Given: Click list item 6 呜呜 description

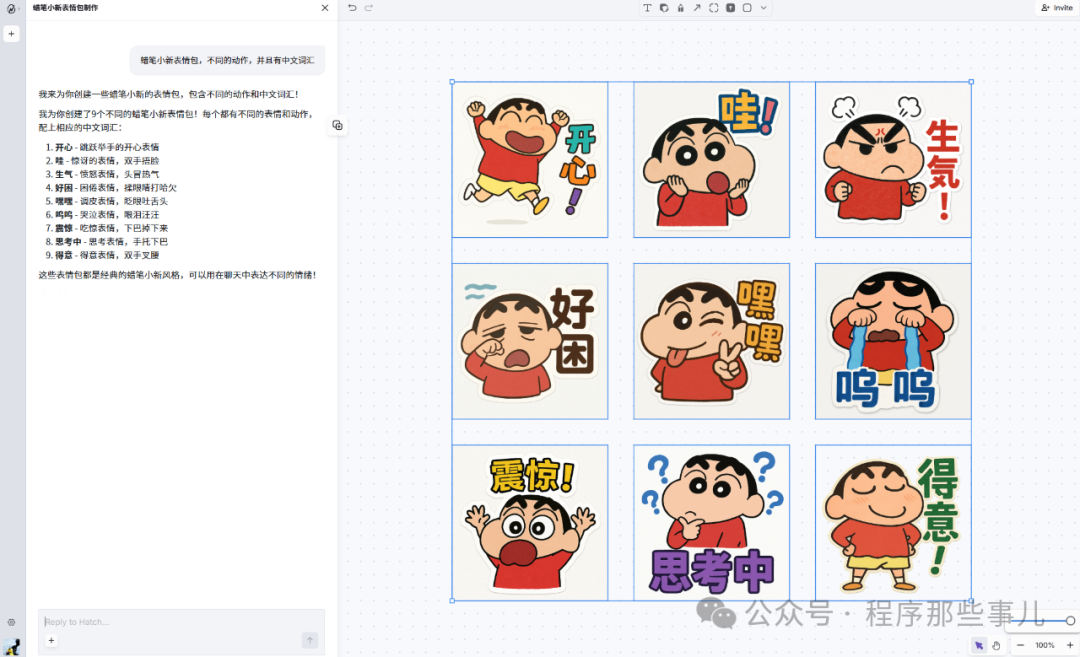Looking at the screenshot, I should click(107, 214).
